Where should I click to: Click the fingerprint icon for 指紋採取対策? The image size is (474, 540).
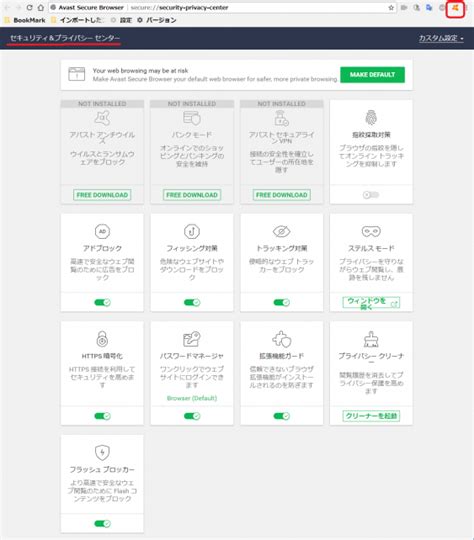[x=371, y=118]
